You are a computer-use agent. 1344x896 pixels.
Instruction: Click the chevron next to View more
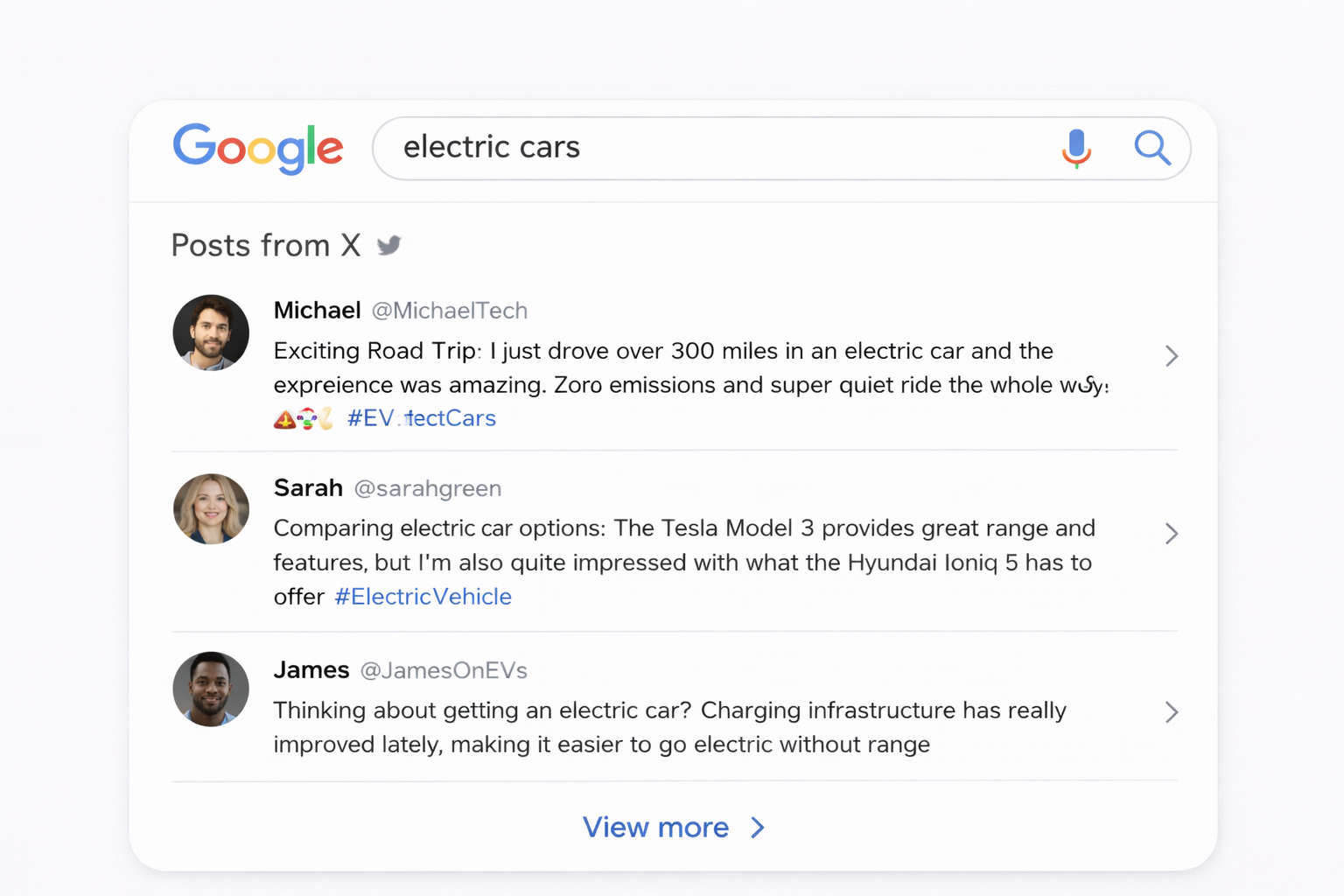758,828
